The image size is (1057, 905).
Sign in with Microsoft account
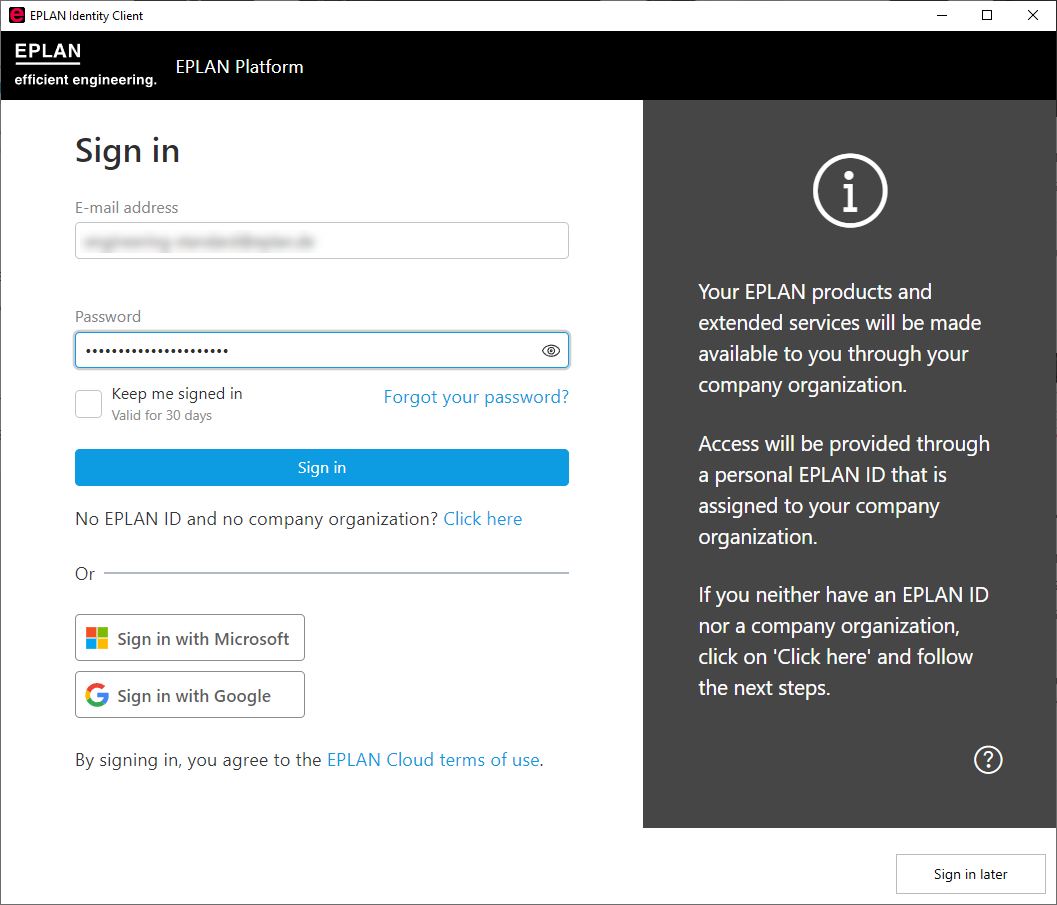[190, 638]
